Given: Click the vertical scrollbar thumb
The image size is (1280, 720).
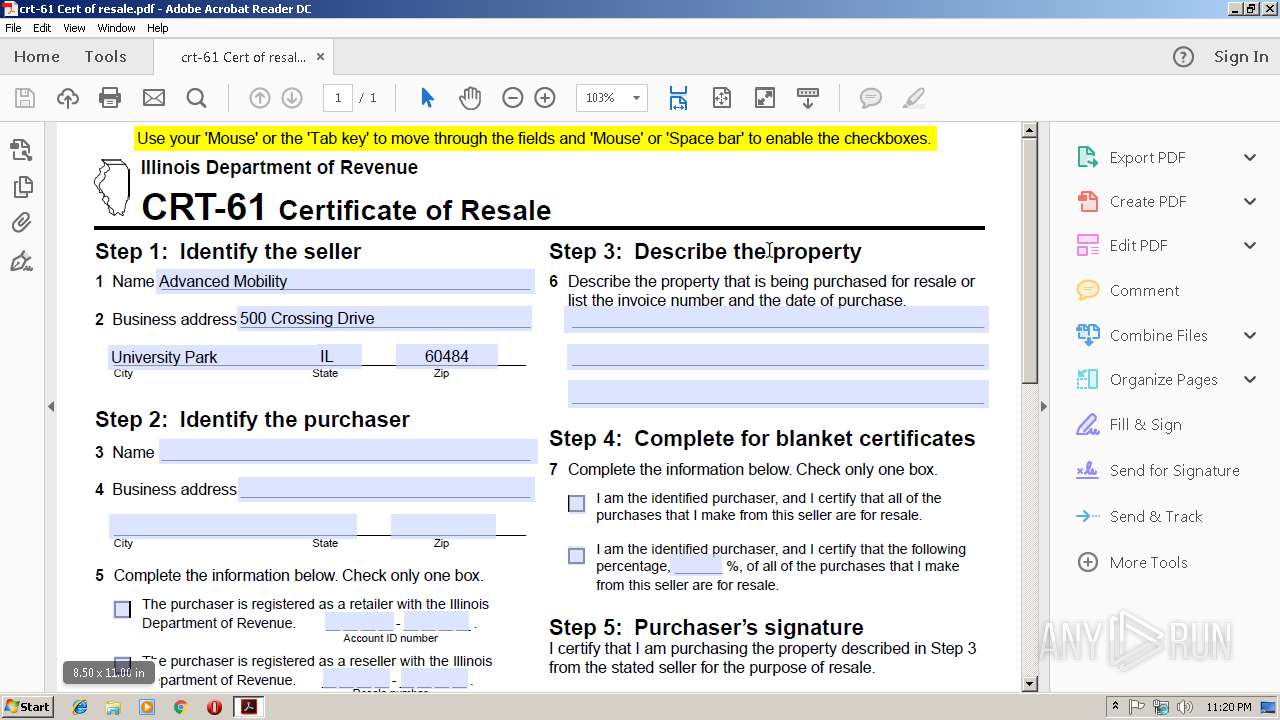Looking at the screenshot, I should pos(1029,260).
